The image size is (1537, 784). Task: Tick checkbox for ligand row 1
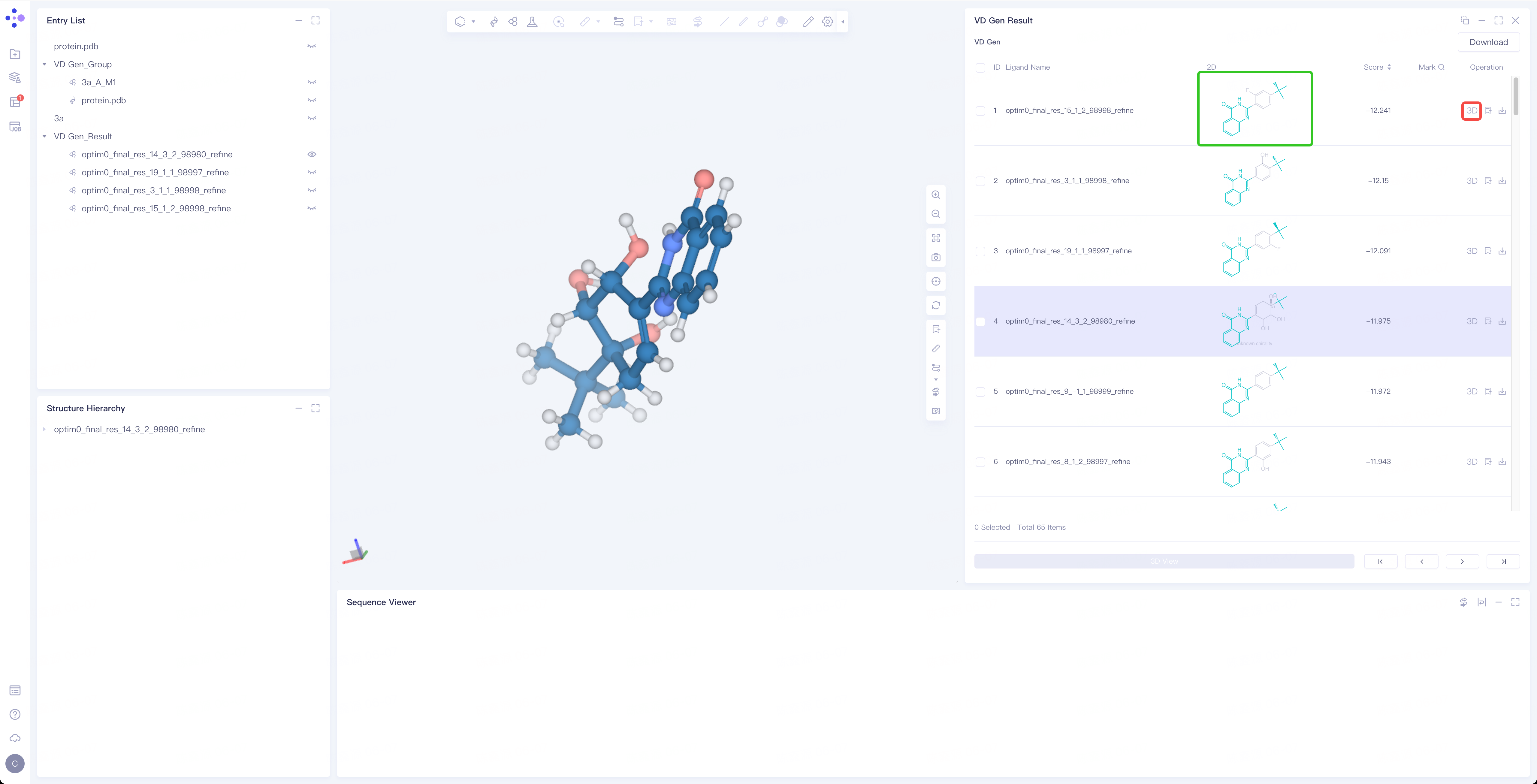tap(980, 111)
